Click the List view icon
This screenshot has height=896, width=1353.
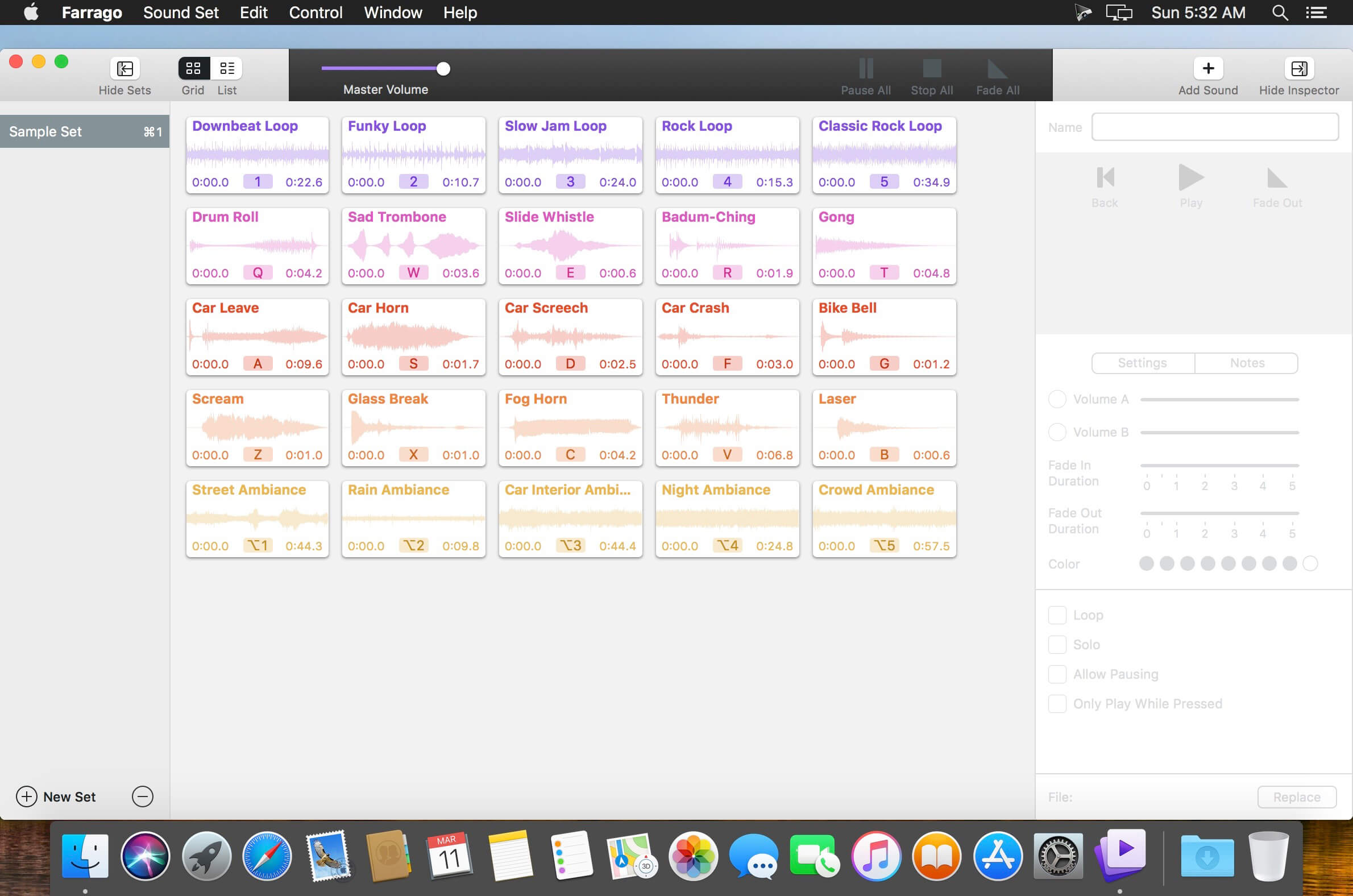point(225,67)
